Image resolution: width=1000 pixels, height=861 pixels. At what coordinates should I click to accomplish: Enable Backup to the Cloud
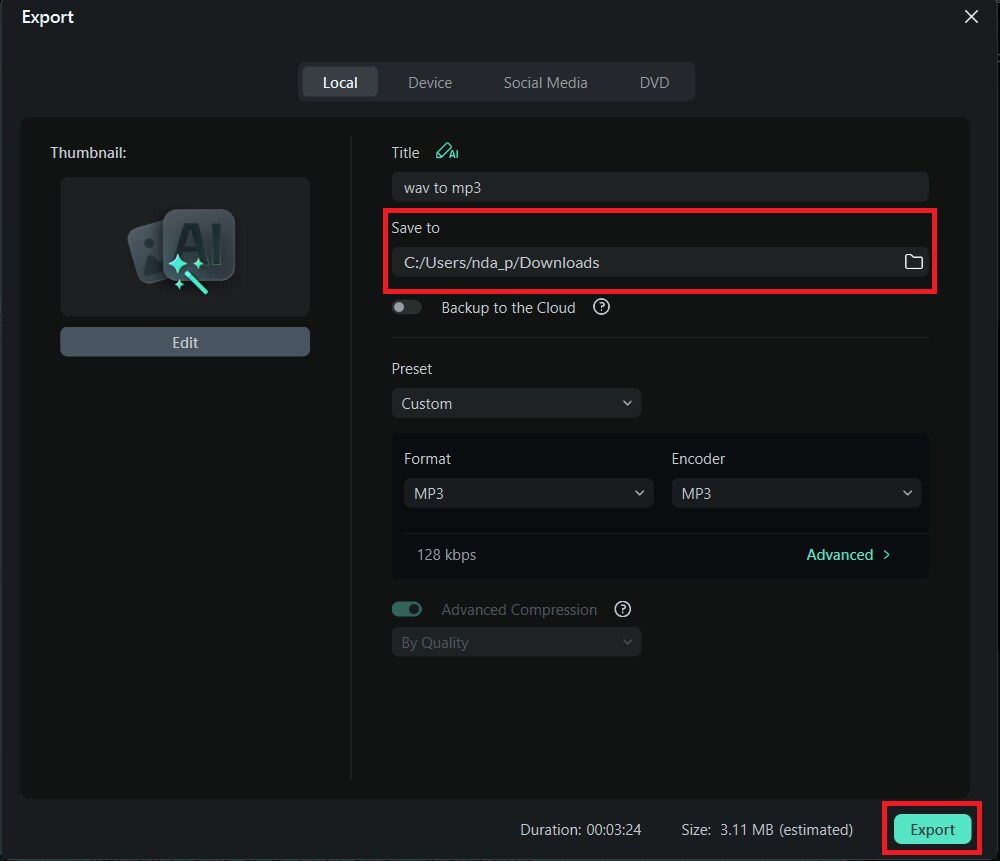tap(407, 307)
